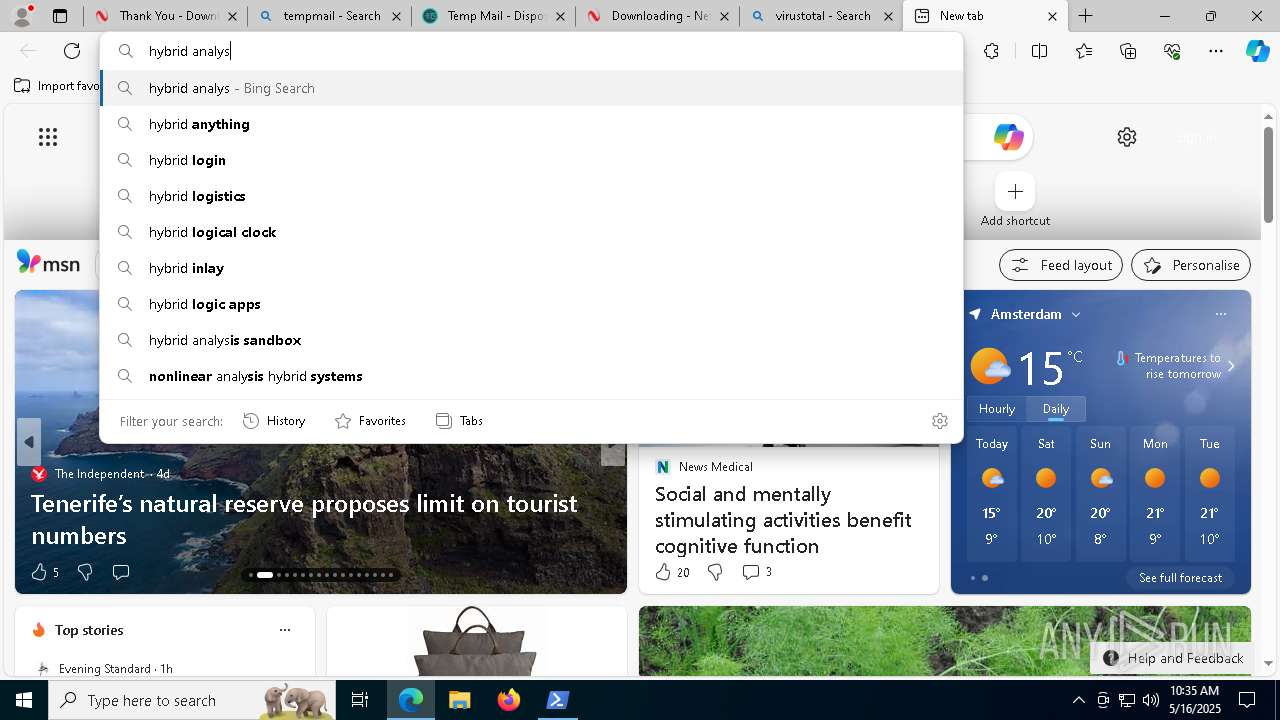Show previous carousel slide arrow
The width and height of the screenshot is (1280, 720).
pos(29,442)
